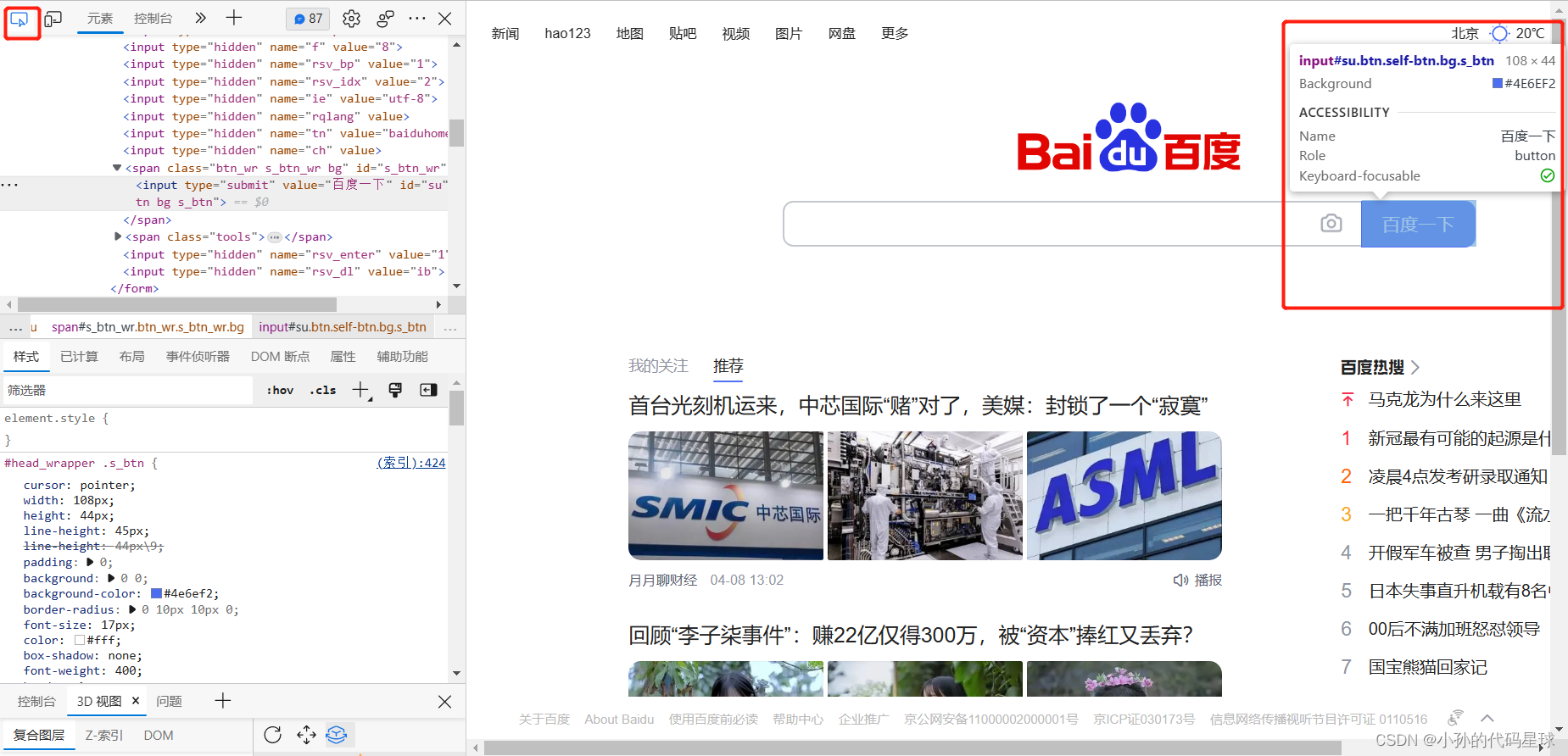Image resolution: width=1568 pixels, height=756 pixels.
Task: Add a new style rule plus icon
Action: point(361,391)
